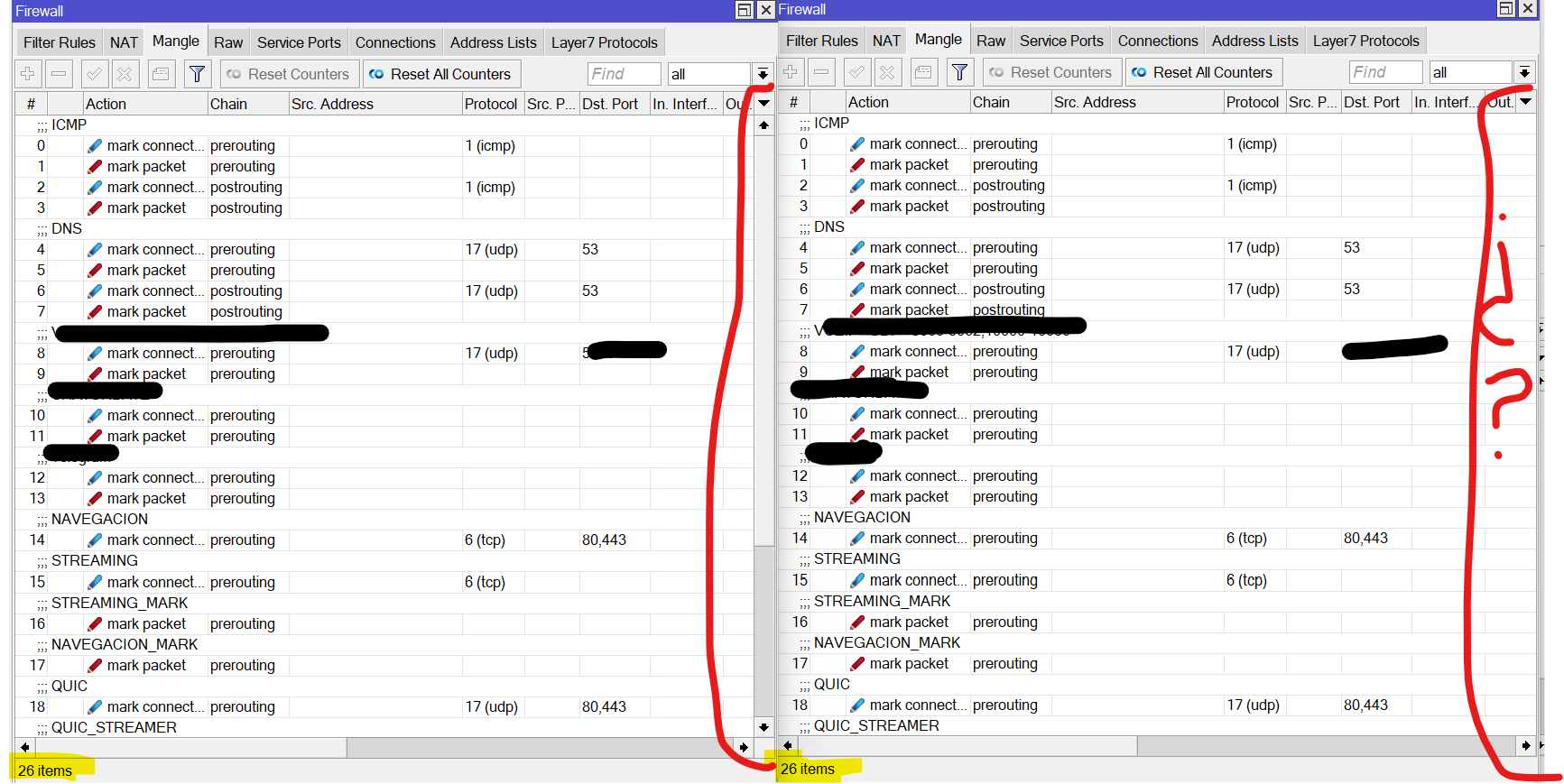Screen dimensions: 1564x784
Task: Click the comment icon in left toolbar
Action: (162, 74)
